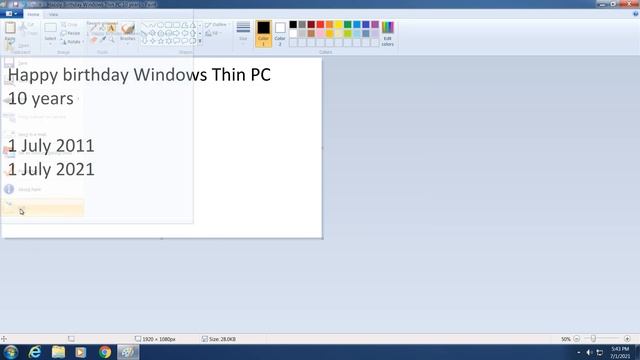Switch to the Home ribbon tab
Screen dimensions: 640x360
tap(33, 14)
